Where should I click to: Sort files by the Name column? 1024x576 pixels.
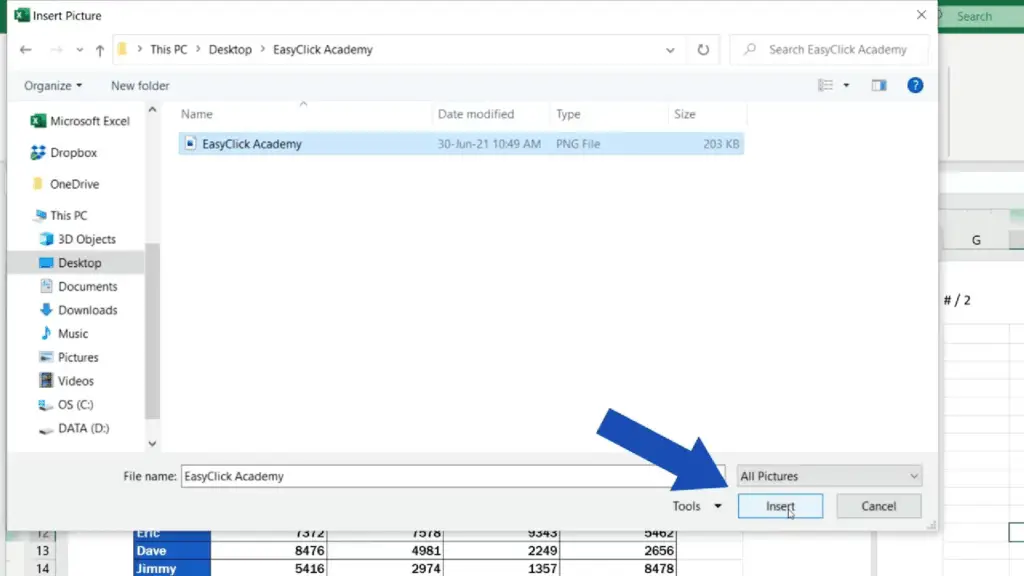tap(197, 114)
